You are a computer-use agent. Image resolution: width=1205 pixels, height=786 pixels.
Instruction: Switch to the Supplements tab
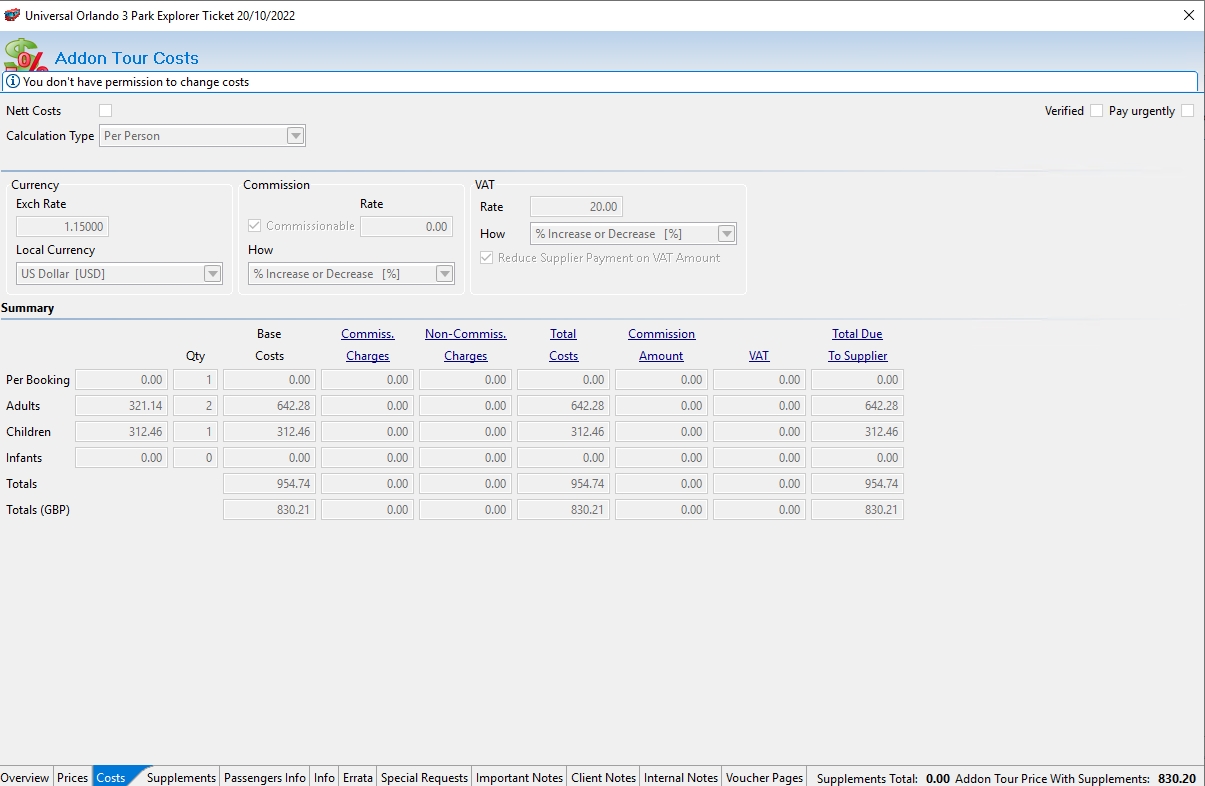pos(181,777)
